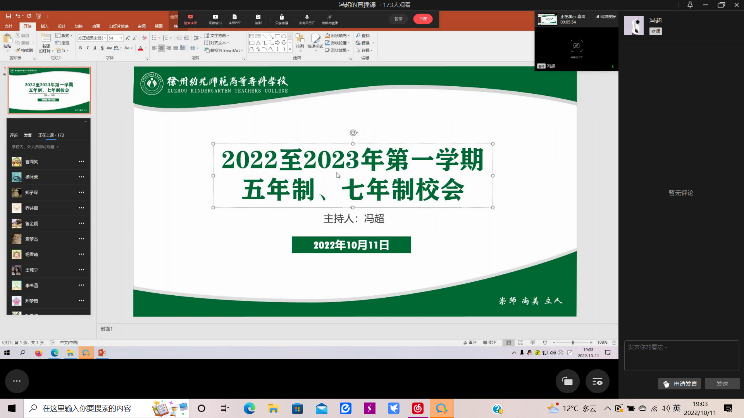The height and width of the screenshot is (418, 744).
Task: Select the first slide thumbnail in slide panel
Action: pyautogui.click(x=48, y=92)
